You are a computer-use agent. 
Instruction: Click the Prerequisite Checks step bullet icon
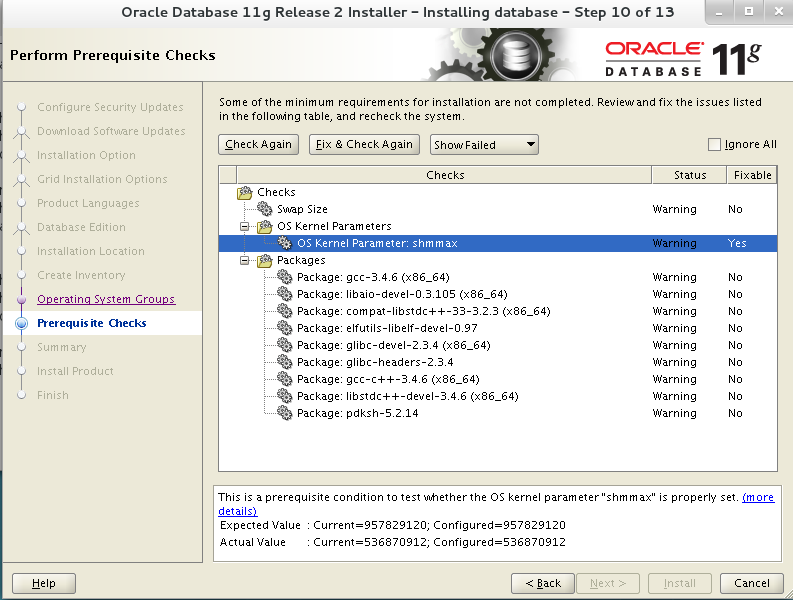point(21,323)
